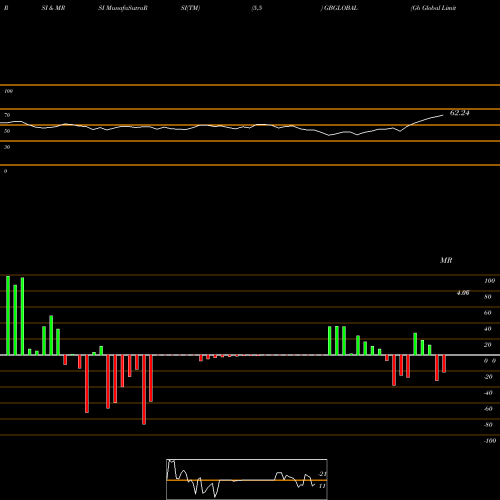Click the 62.24 RSI value label
Screen dimensions: 500x500
(x=460, y=113)
